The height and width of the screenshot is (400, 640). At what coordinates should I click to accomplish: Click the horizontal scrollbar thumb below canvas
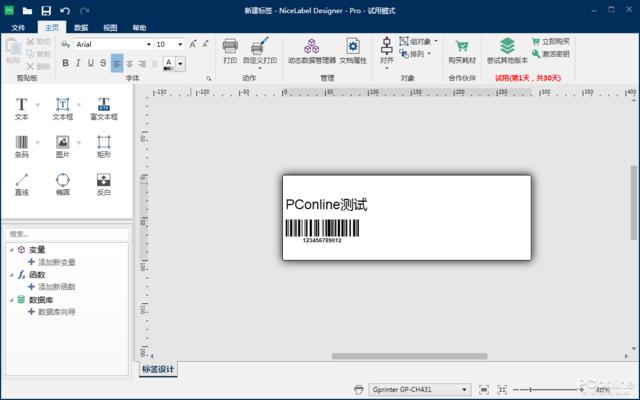coord(409,356)
